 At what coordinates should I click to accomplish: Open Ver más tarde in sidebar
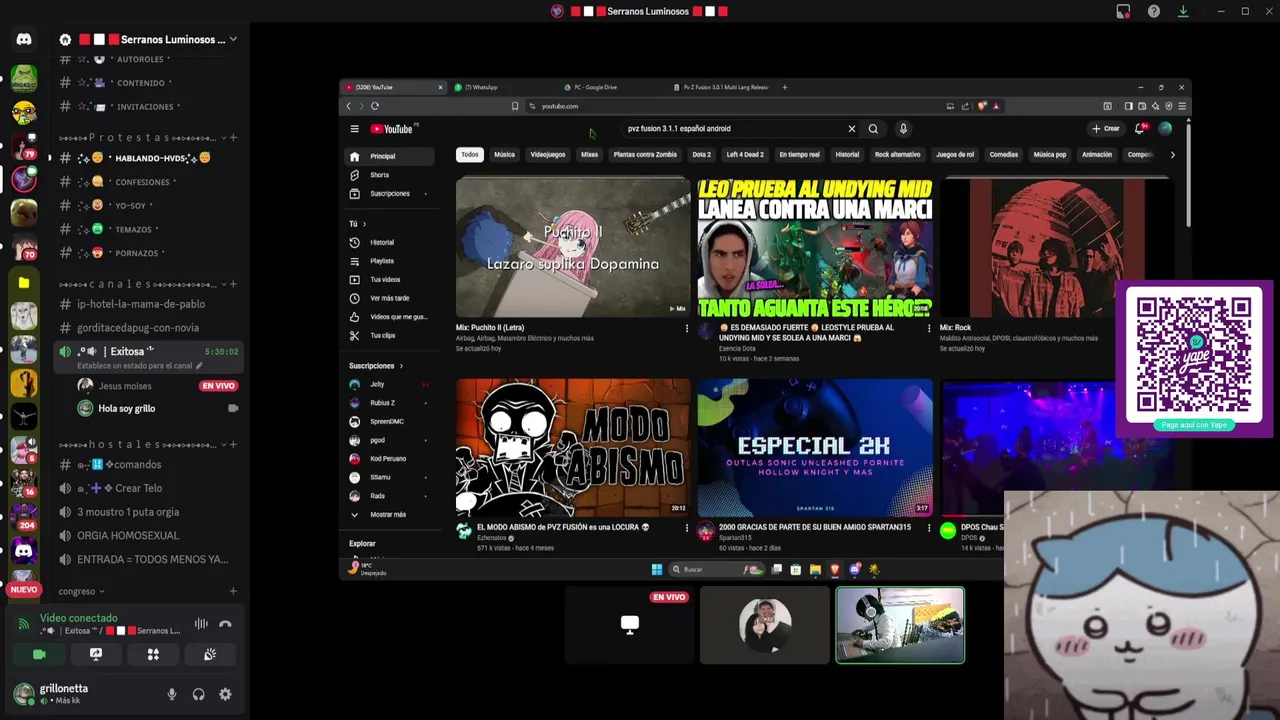point(389,298)
